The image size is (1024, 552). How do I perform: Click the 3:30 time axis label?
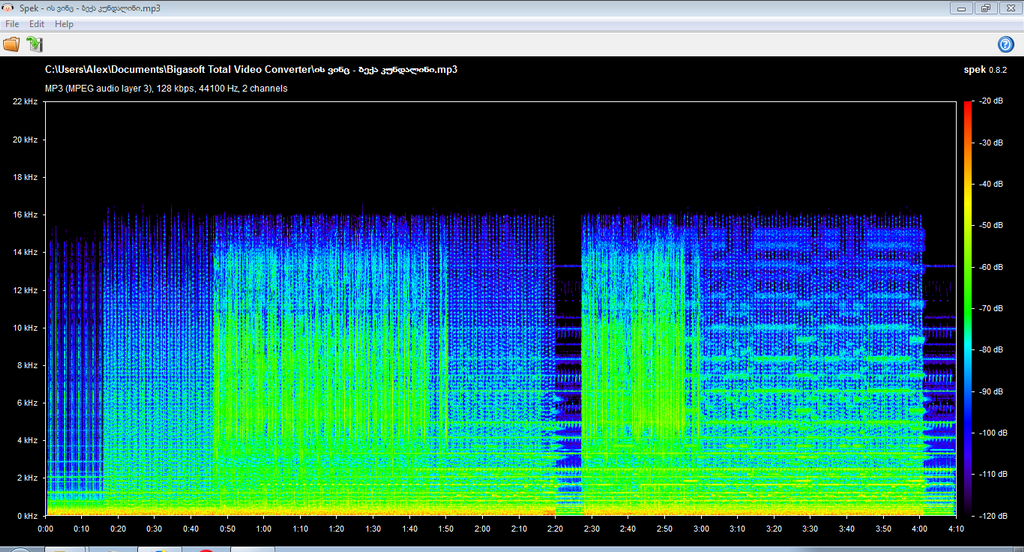click(x=810, y=529)
